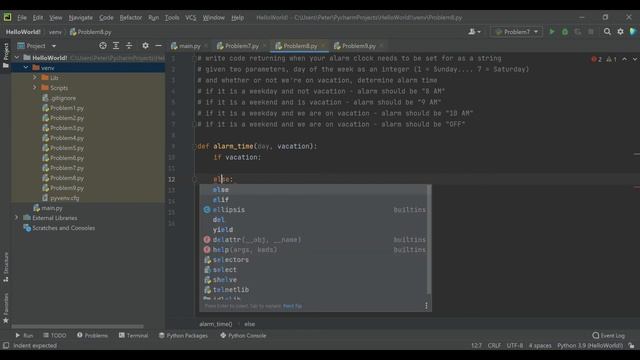Image resolution: width=640 pixels, height=360 pixels.
Task: Open the Problems tool window
Action: pos(92,336)
